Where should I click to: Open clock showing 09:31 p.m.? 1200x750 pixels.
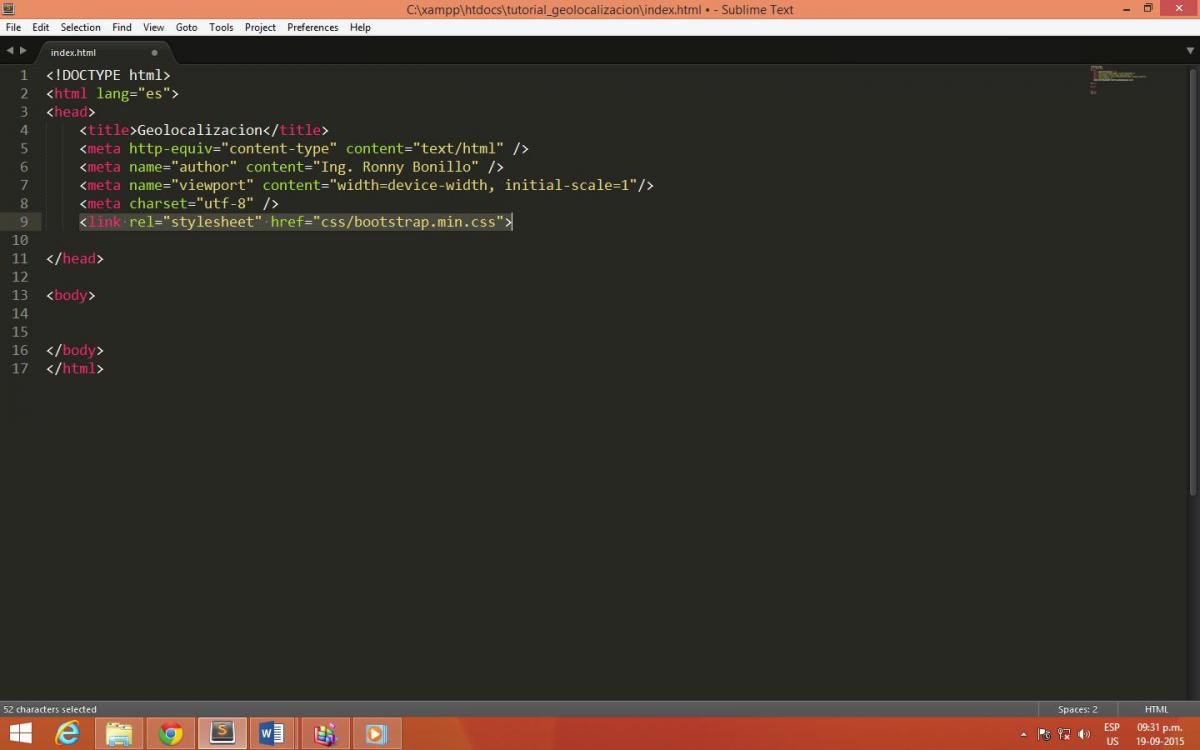click(1159, 734)
